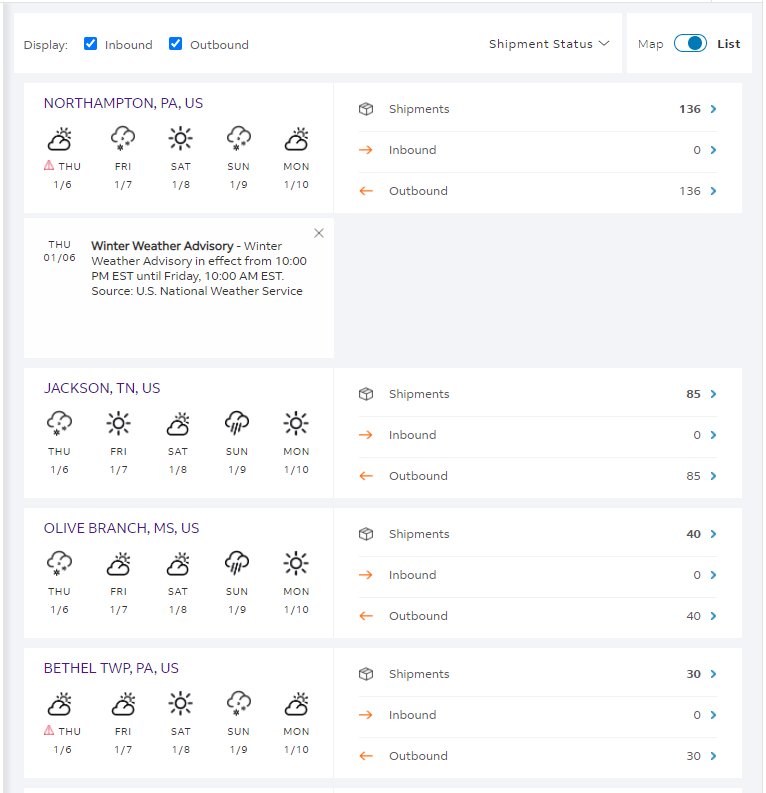The height and width of the screenshot is (793, 766).
Task: Select Jackson SAT 1/8 partly cloudy icon
Action: tap(178, 424)
